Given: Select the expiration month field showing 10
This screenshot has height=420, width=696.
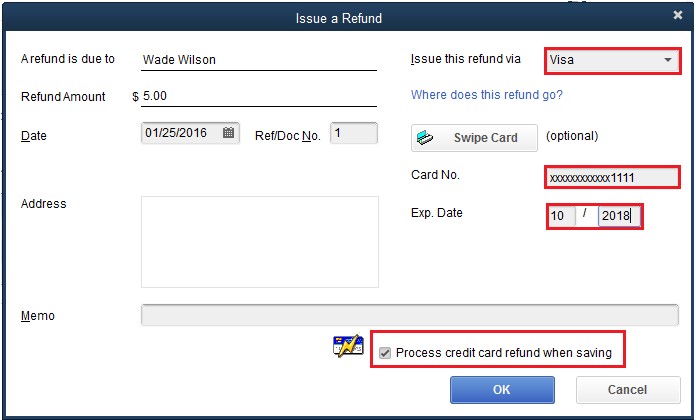Looking at the screenshot, I should click(562, 216).
